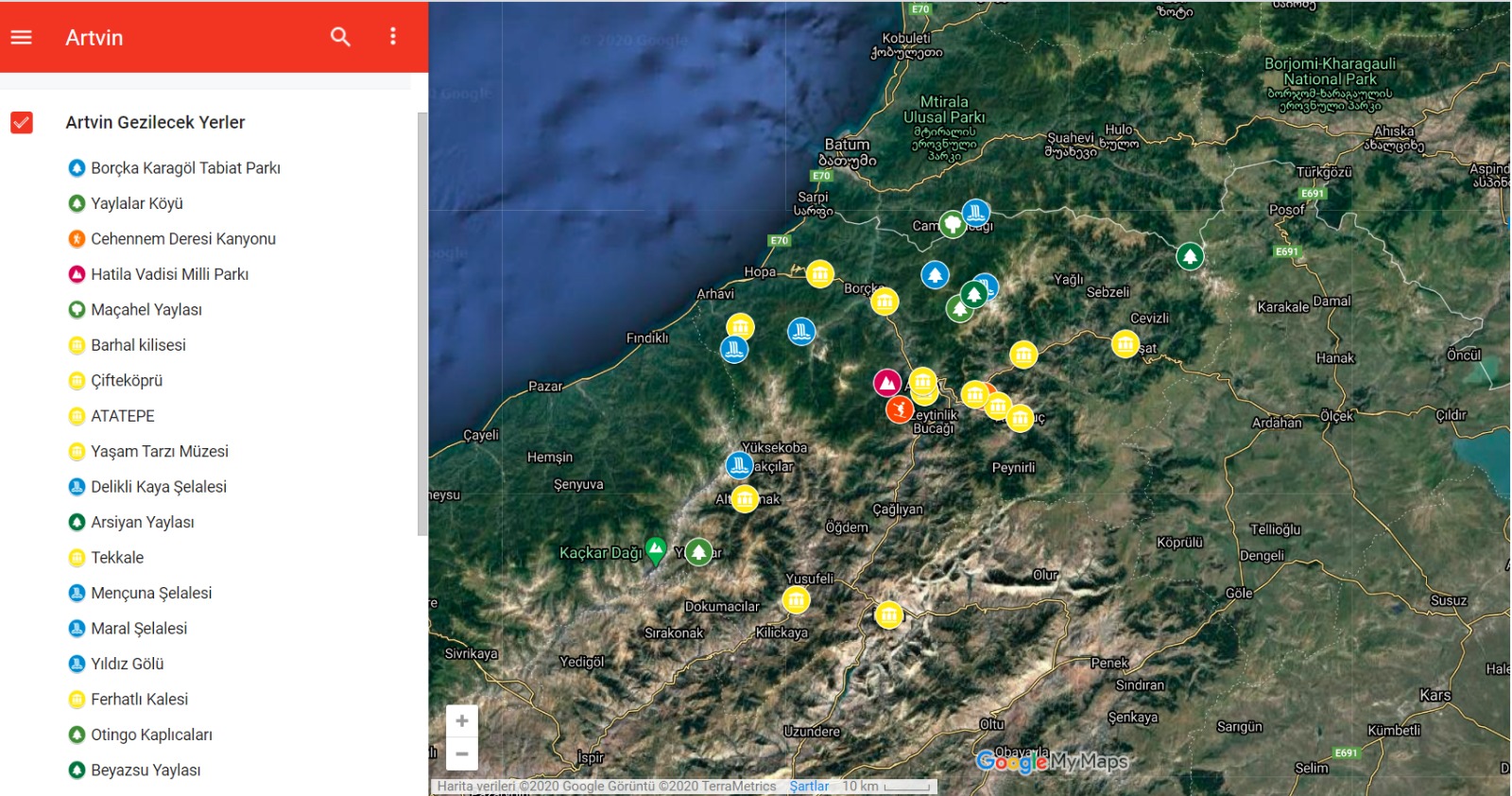1512x796 pixels.
Task: Click the blue waterfall marker east of Arhavi
Action: pos(801,331)
